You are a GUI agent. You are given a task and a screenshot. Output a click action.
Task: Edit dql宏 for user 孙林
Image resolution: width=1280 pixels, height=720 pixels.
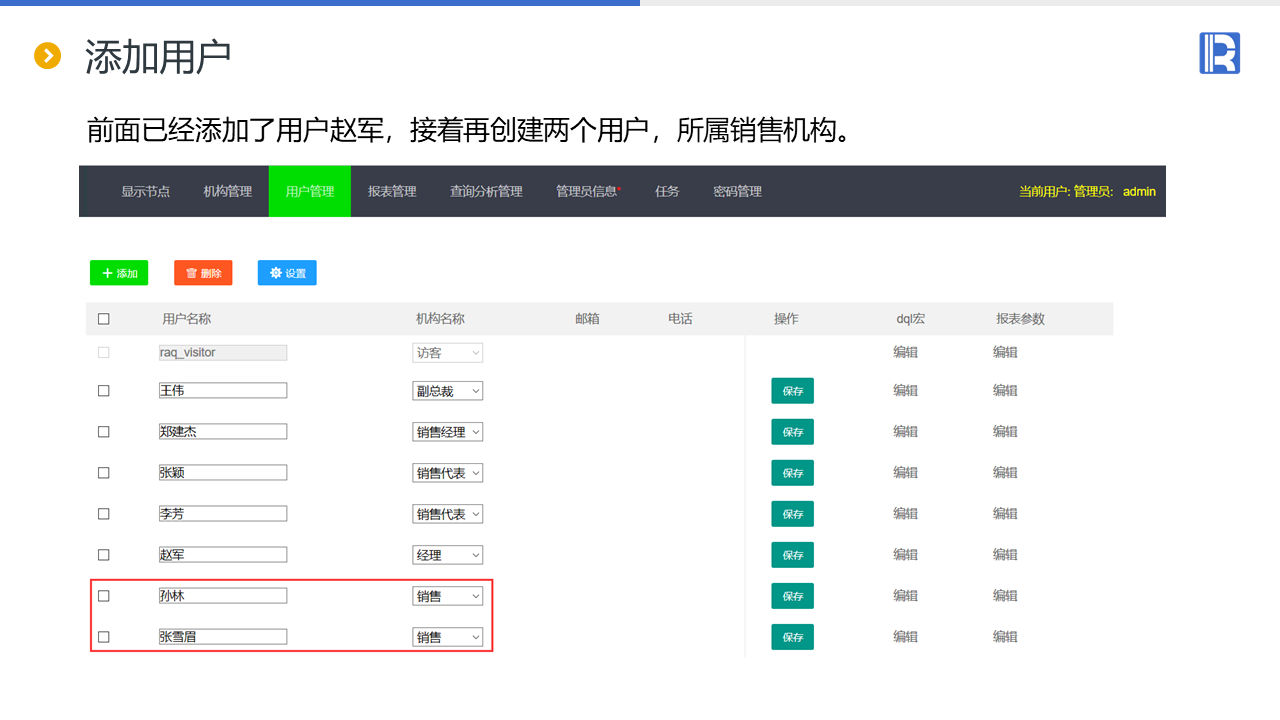pyautogui.click(x=906, y=595)
